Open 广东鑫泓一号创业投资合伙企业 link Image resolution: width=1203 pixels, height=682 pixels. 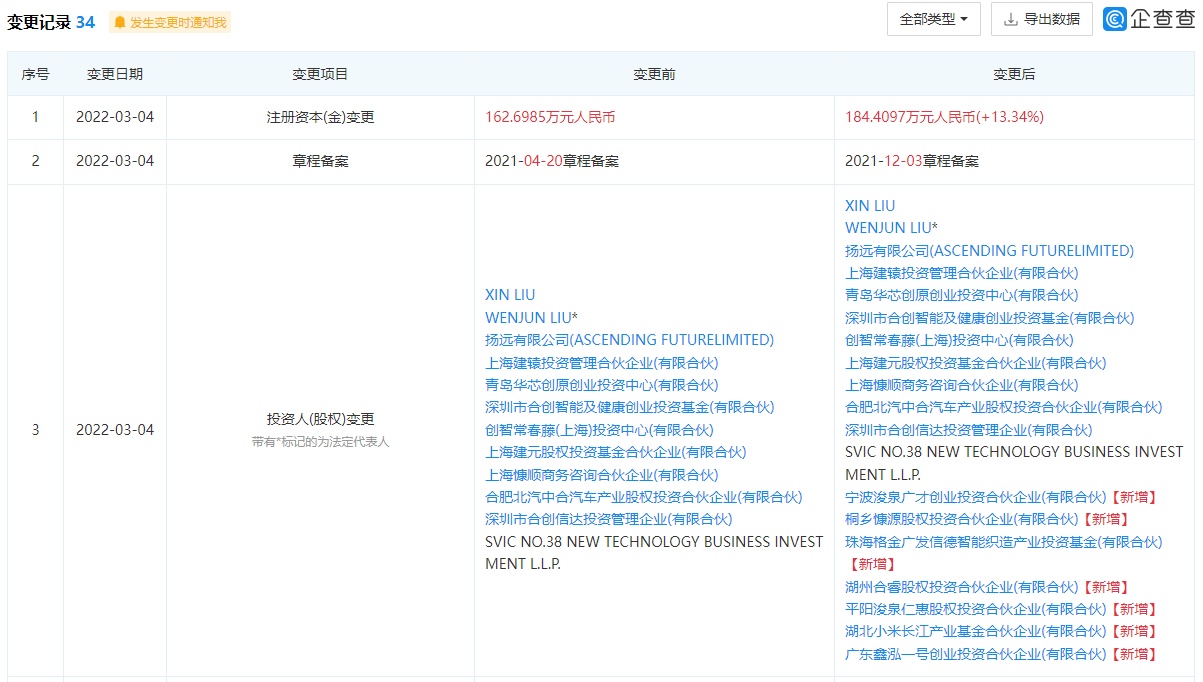tap(975, 654)
